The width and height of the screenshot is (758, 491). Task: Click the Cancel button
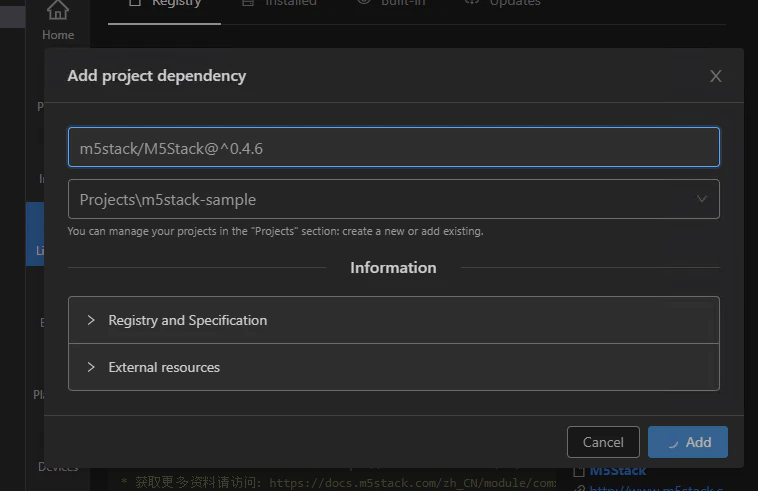tap(603, 442)
